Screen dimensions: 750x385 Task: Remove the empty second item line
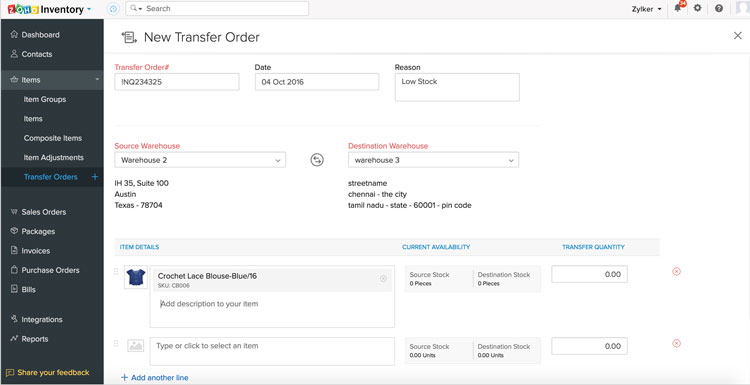[x=676, y=343]
